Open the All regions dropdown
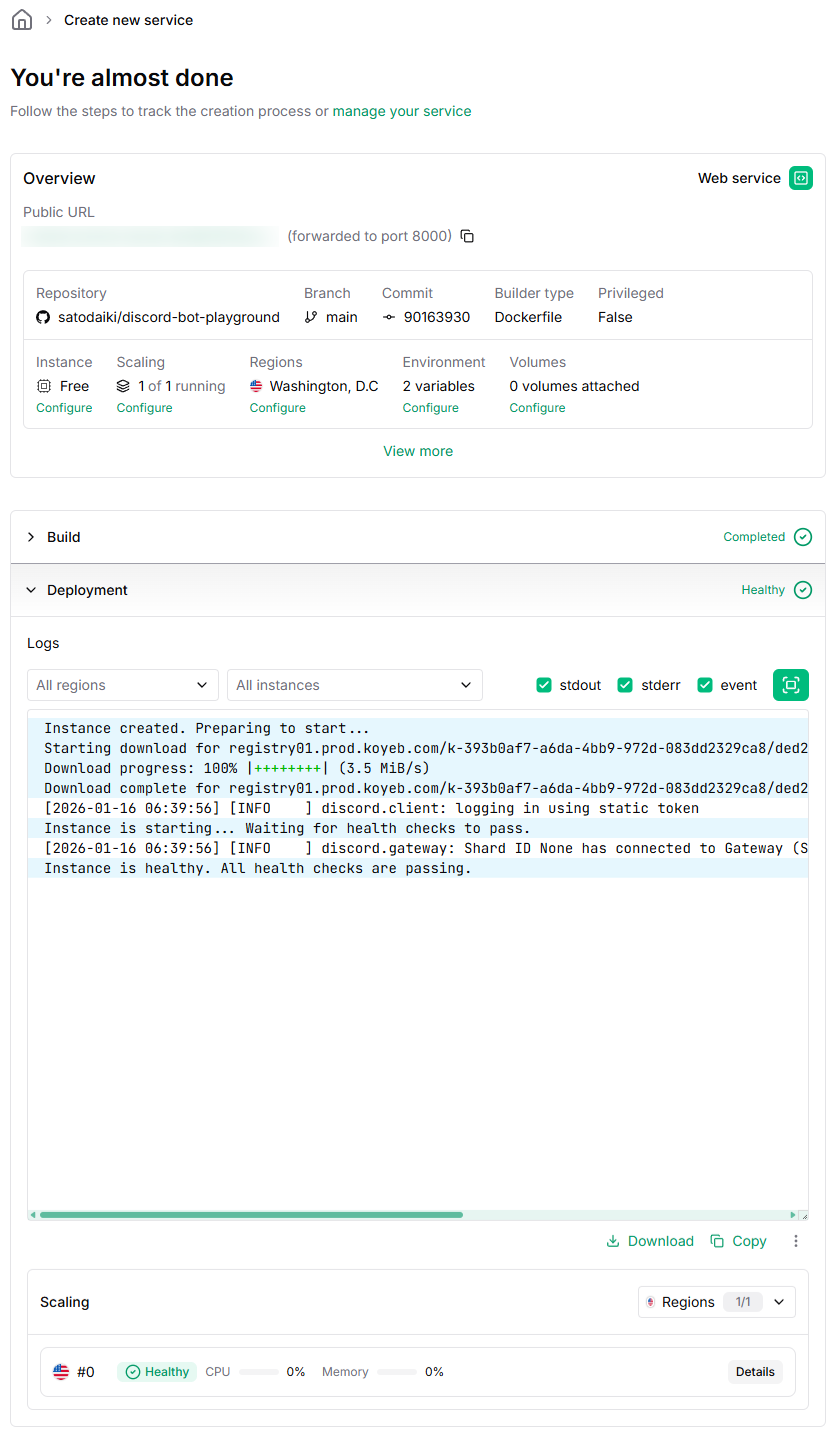 pos(122,685)
